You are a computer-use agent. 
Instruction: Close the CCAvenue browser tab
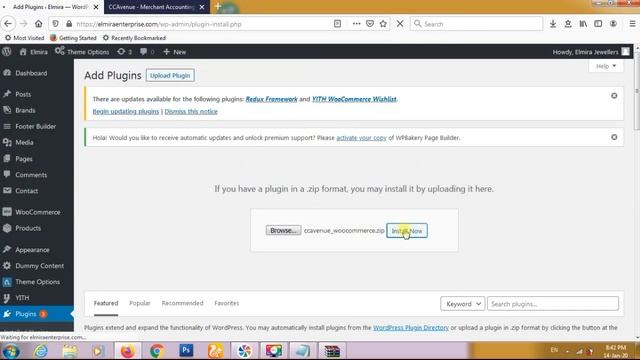pyautogui.click(x=202, y=7)
